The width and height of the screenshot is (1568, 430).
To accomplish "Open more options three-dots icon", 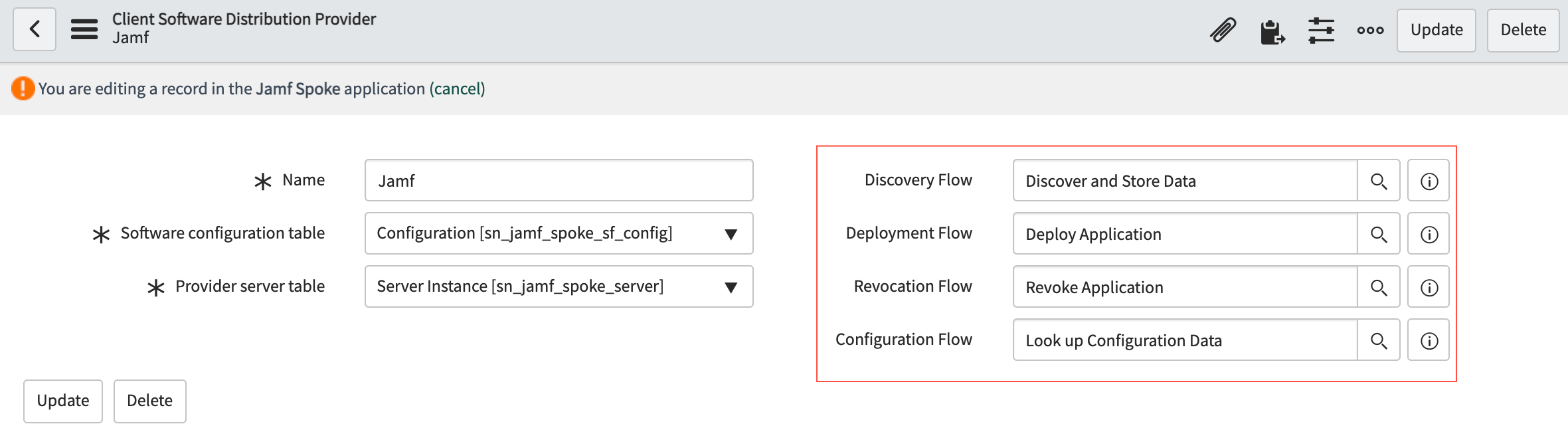I will (1370, 30).
